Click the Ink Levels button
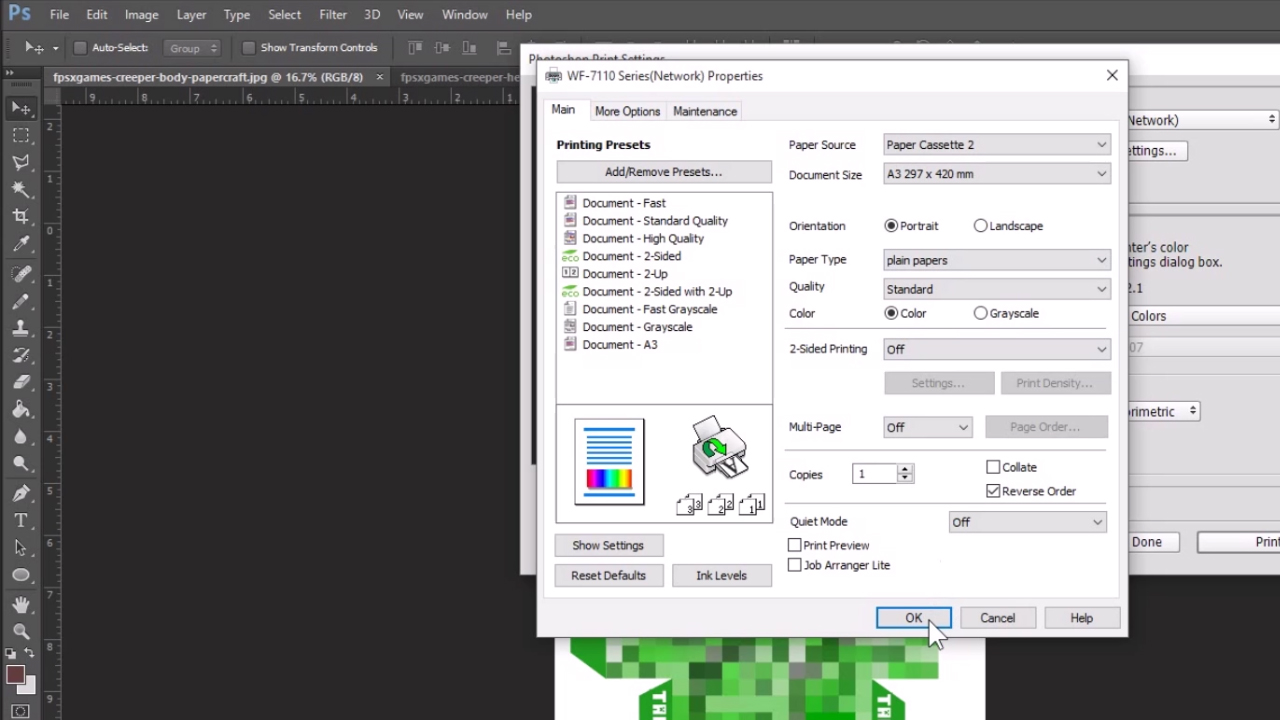The height and width of the screenshot is (720, 1280). (721, 575)
